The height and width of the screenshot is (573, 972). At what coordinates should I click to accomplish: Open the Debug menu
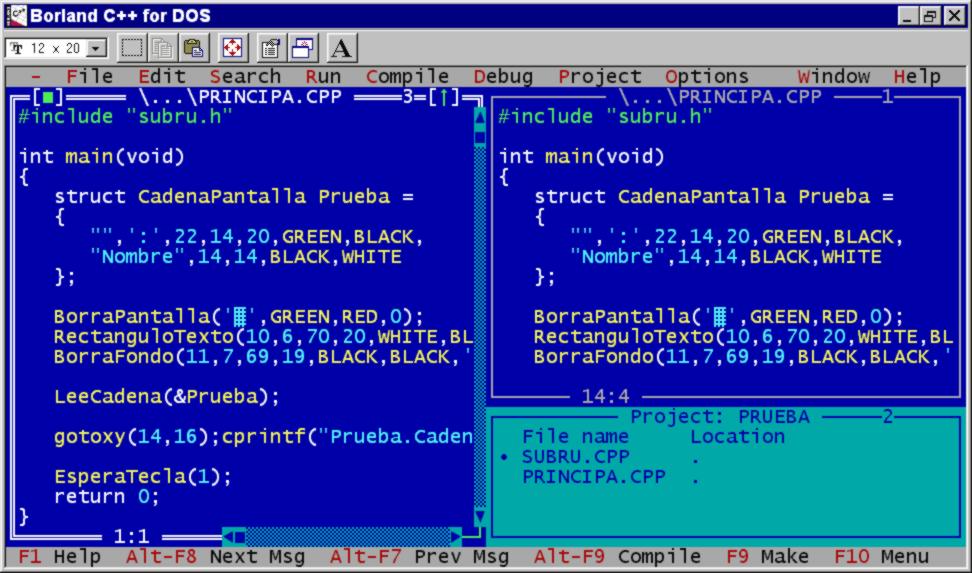pyautogui.click(x=503, y=76)
